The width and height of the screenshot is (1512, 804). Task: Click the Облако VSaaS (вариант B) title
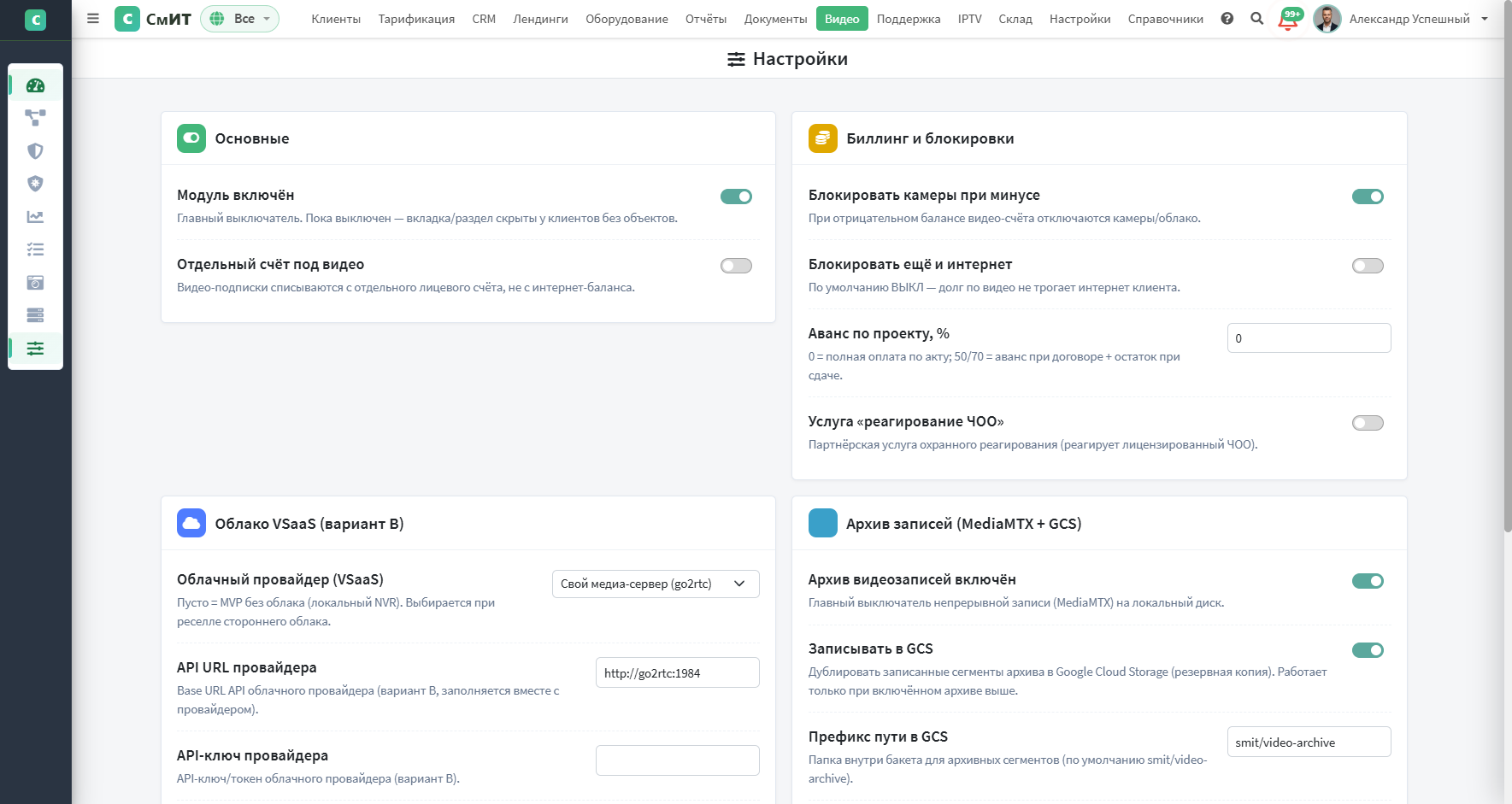[309, 524]
